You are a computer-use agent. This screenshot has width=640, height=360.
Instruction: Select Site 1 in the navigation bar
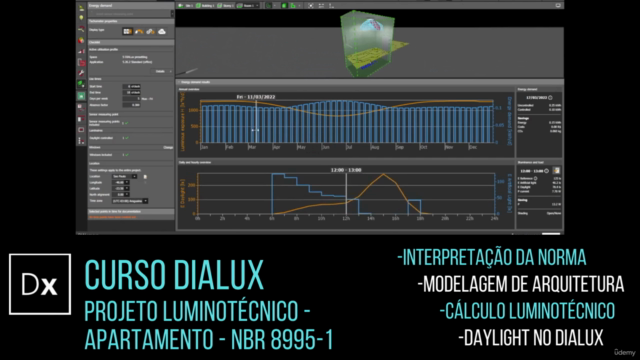(x=186, y=6)
